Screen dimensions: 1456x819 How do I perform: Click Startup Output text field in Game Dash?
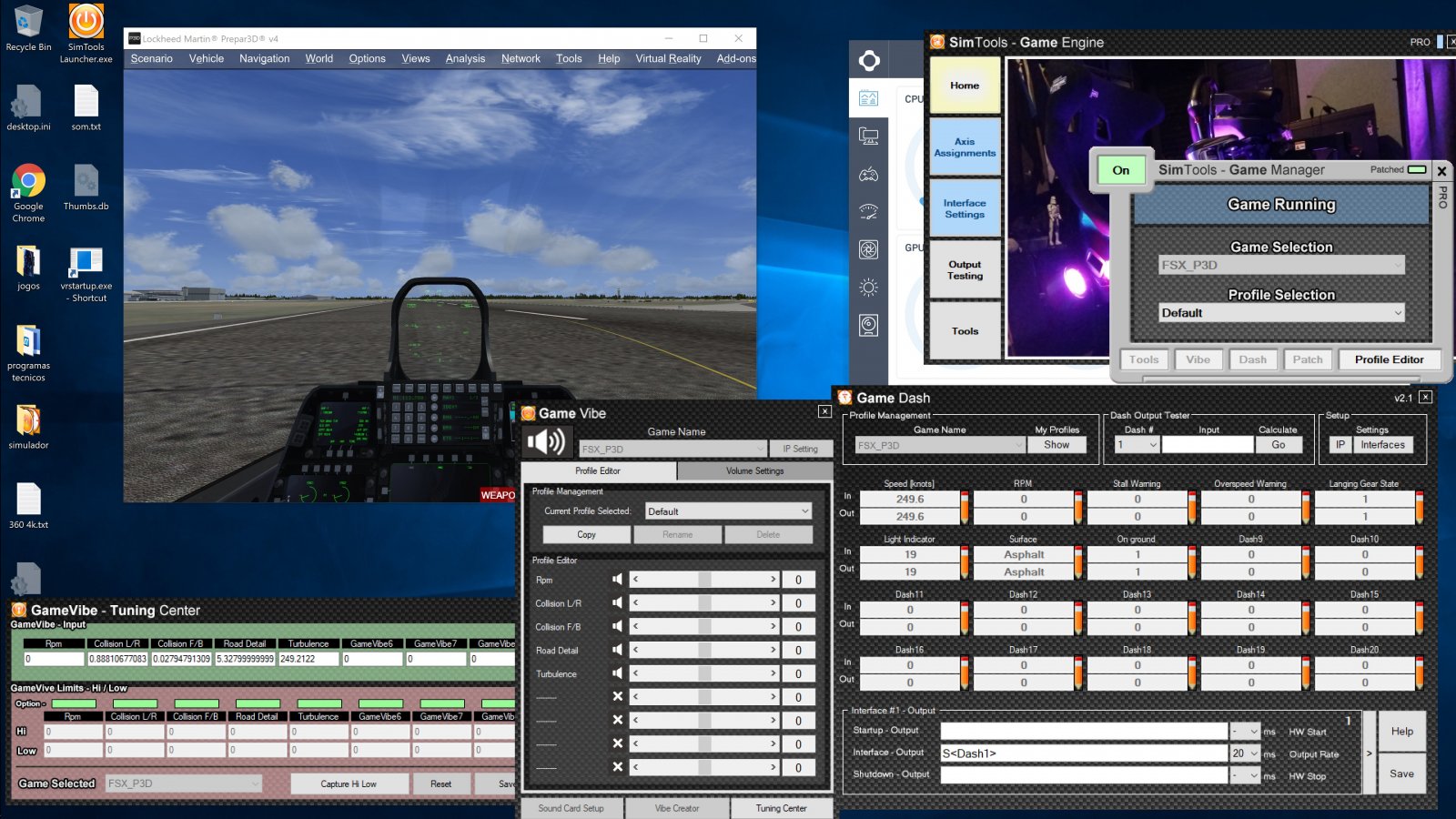pos(1084,731)
